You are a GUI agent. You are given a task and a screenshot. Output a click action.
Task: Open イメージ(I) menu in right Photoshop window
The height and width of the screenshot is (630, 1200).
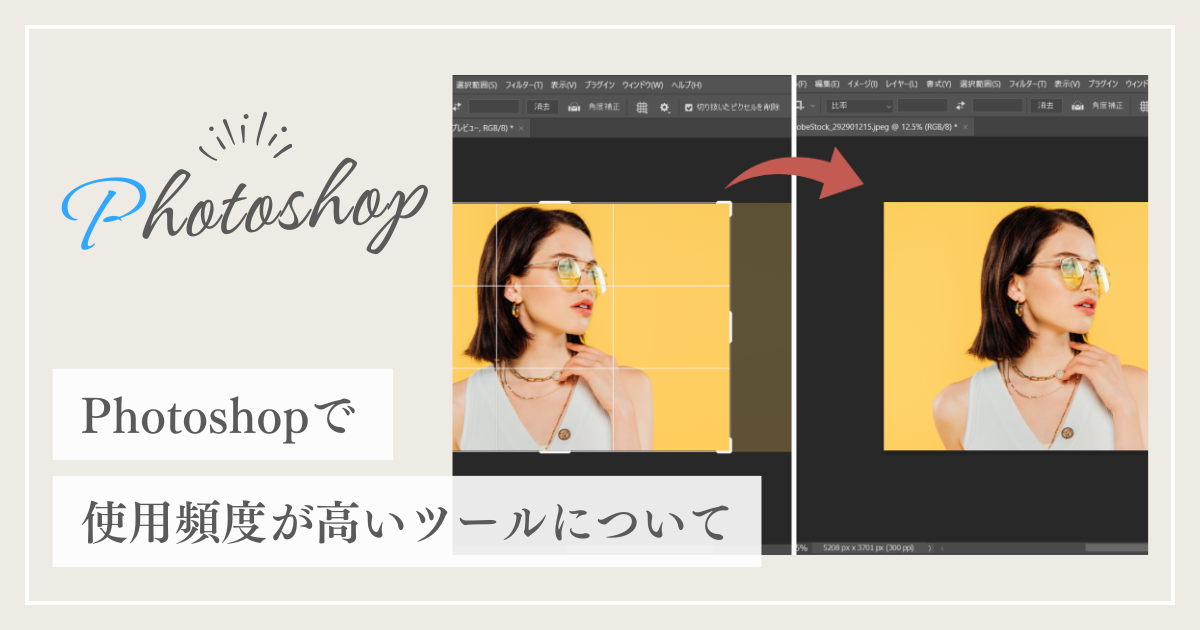863,85
